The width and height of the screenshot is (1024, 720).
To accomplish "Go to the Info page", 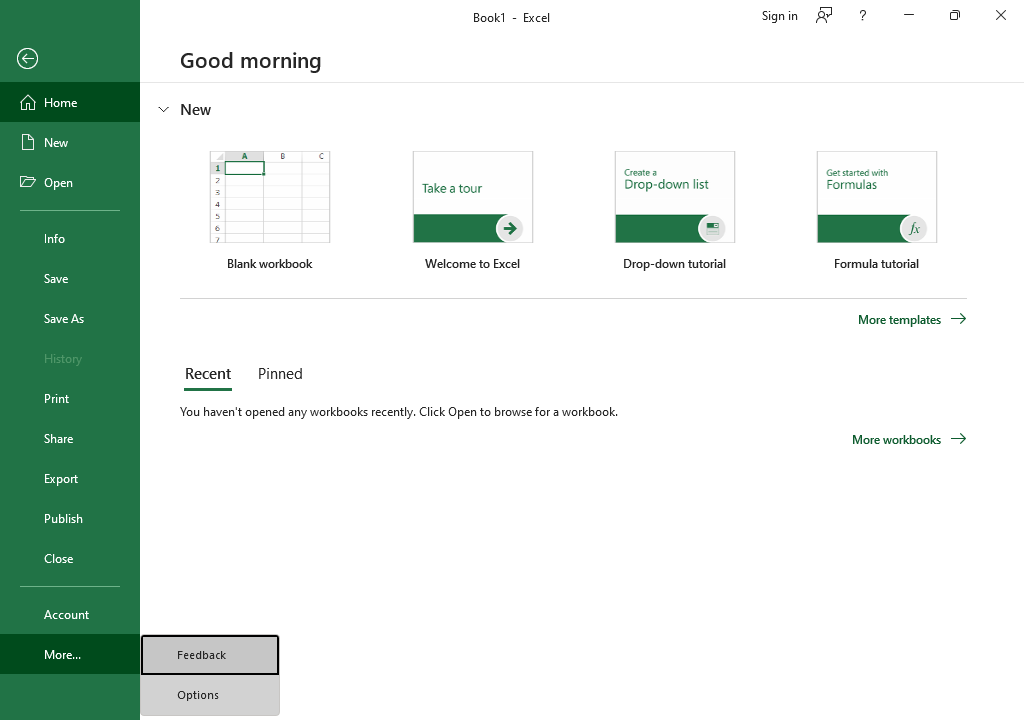I will (x=70, y=238).
